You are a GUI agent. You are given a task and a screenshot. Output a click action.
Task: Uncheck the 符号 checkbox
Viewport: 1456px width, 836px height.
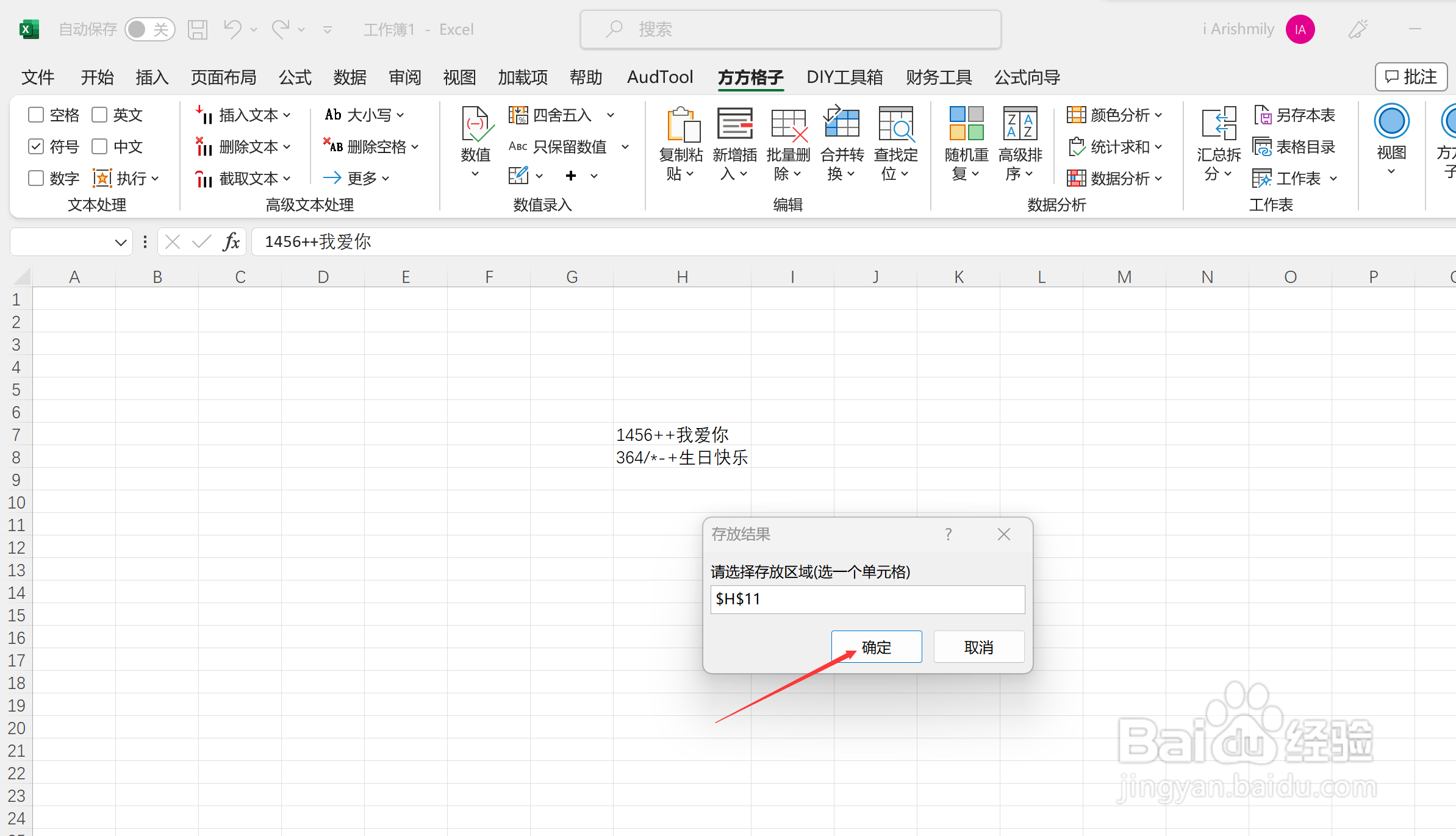point(36,146)
